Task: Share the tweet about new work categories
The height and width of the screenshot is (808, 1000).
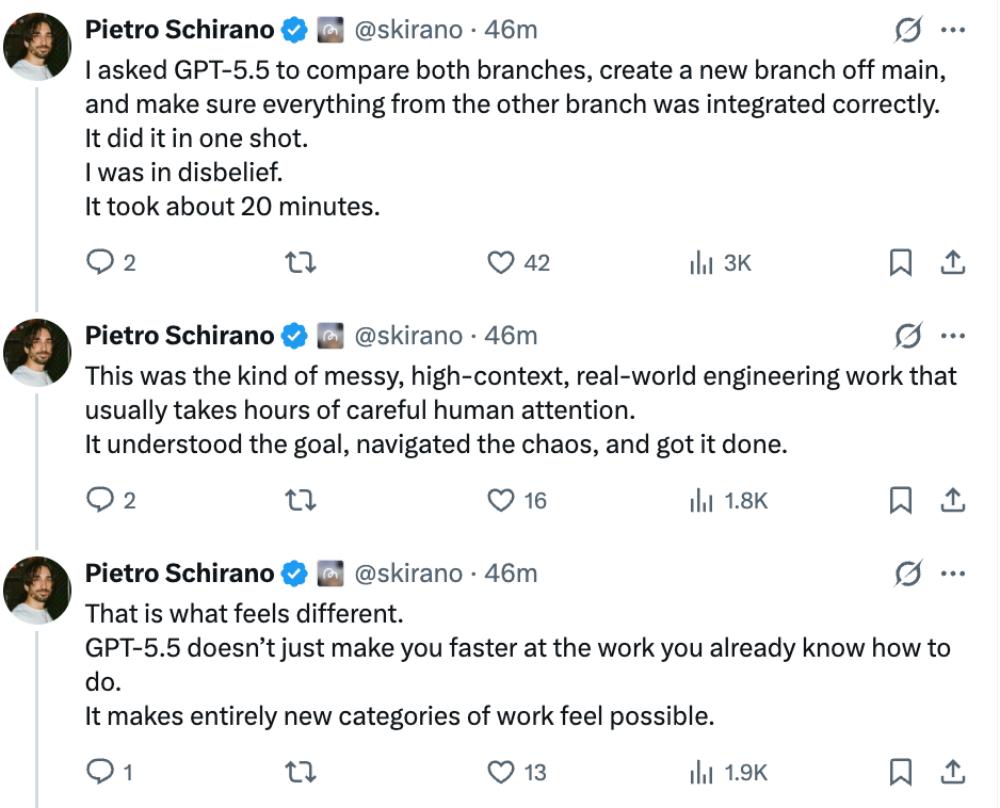Action: [953, 772]
